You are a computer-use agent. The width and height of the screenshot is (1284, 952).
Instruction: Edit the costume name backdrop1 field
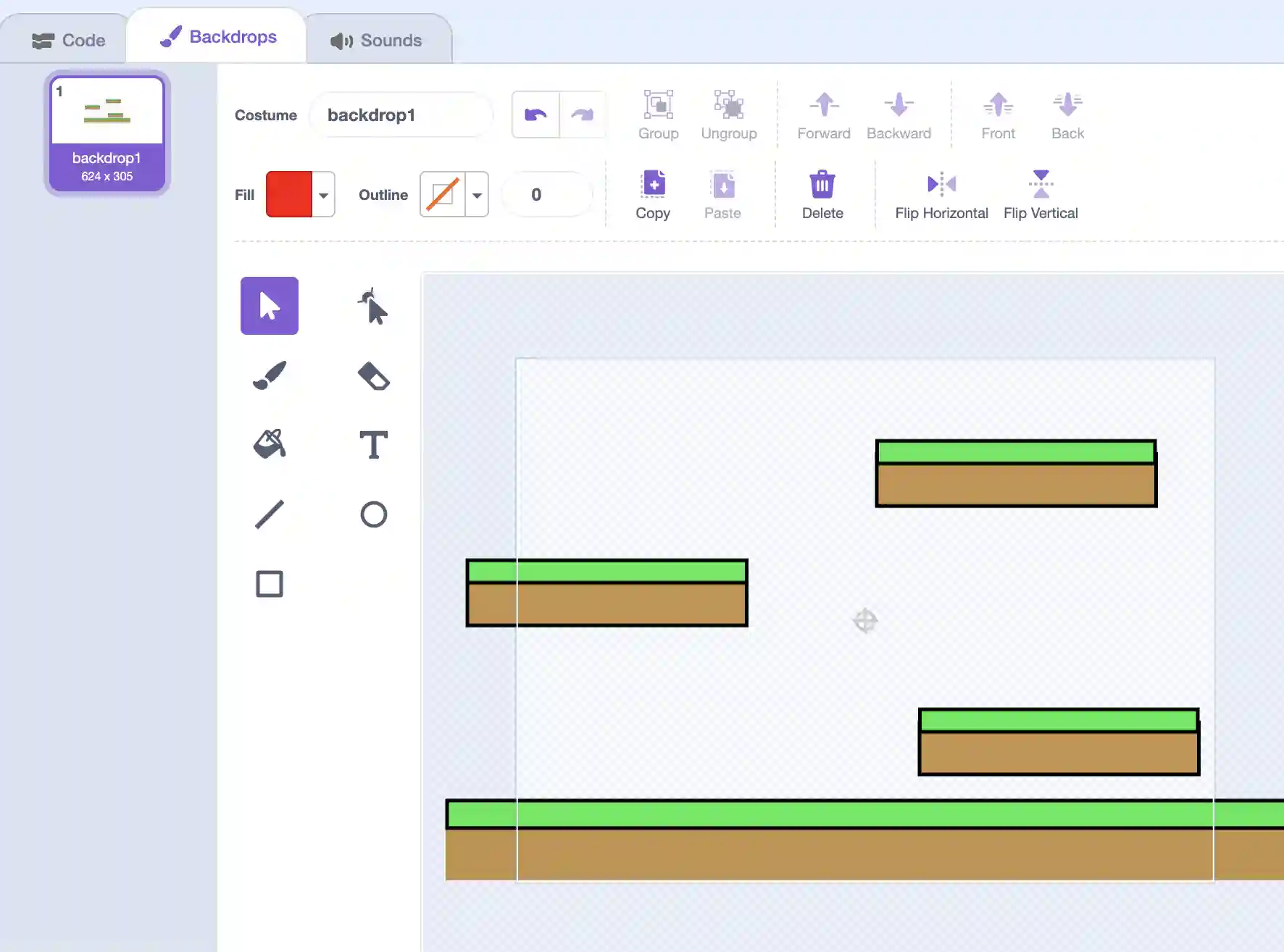click(401, 114)
